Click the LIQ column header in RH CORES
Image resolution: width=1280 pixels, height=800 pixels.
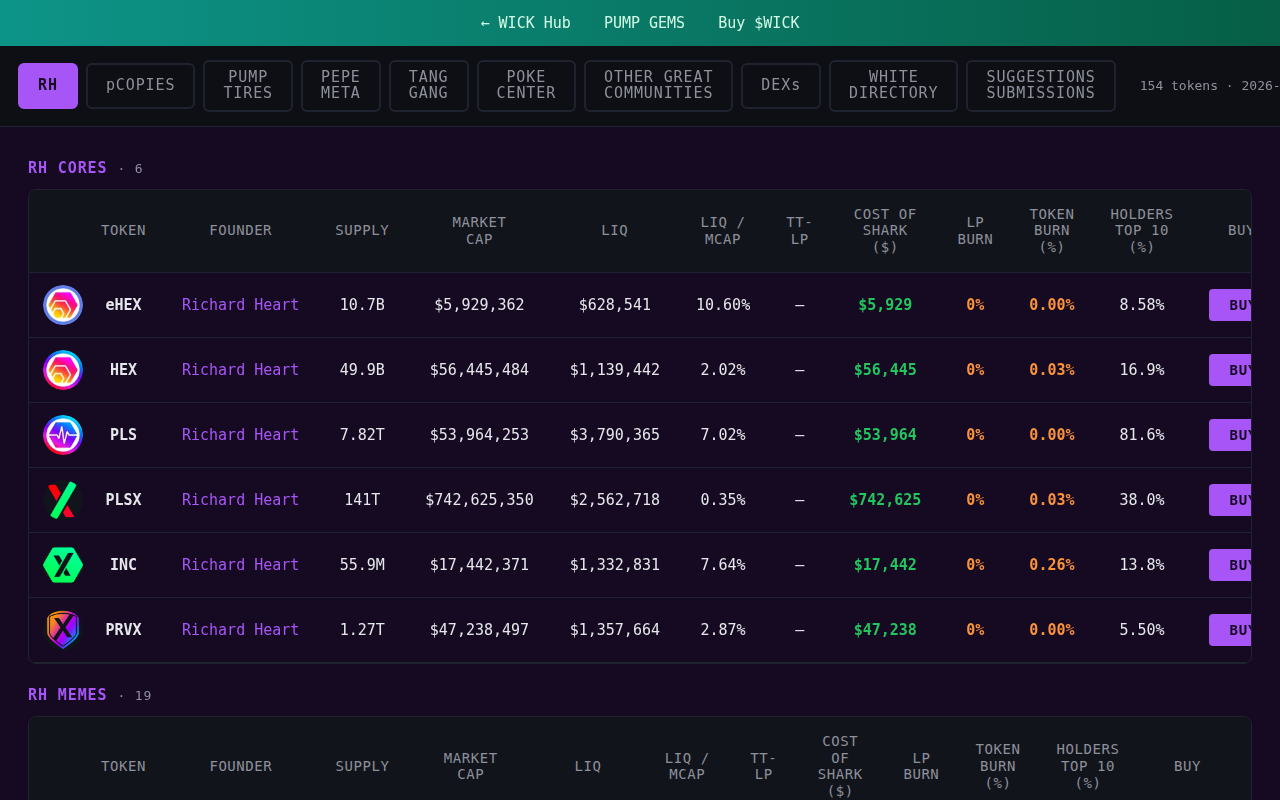tap(615, 231)
